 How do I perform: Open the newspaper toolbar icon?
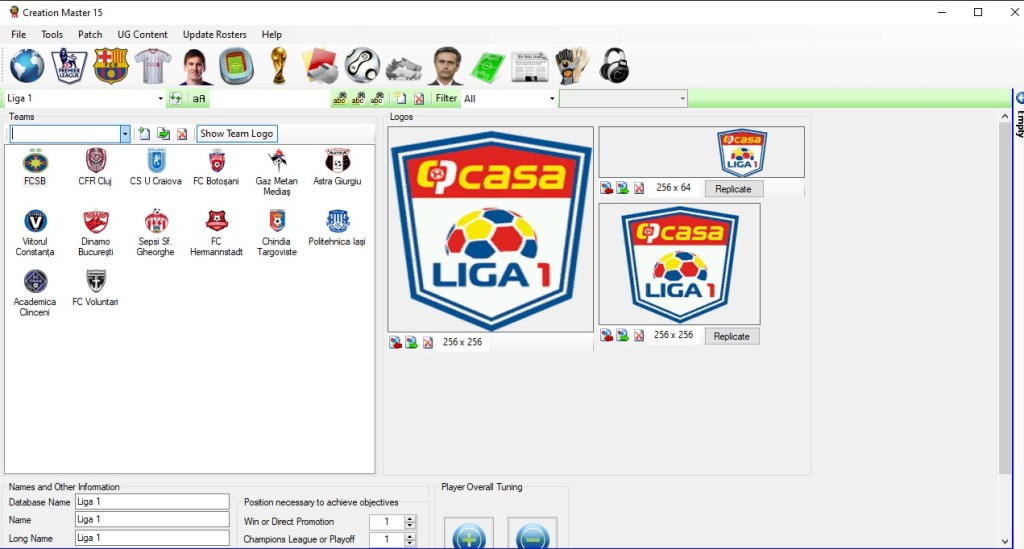pyautogui.click(x=530, y=66)
